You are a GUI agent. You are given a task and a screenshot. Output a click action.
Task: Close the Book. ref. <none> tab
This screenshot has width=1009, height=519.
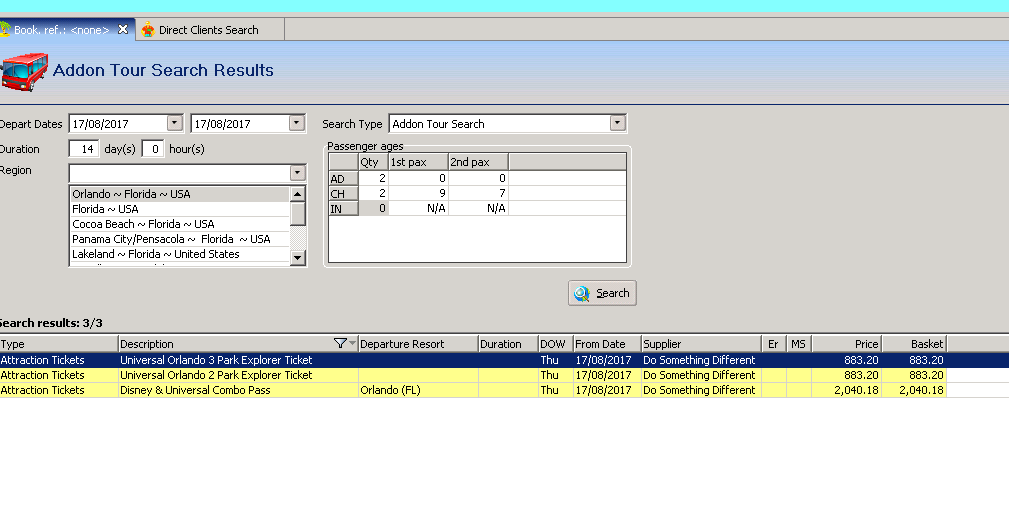coord(123,29)
